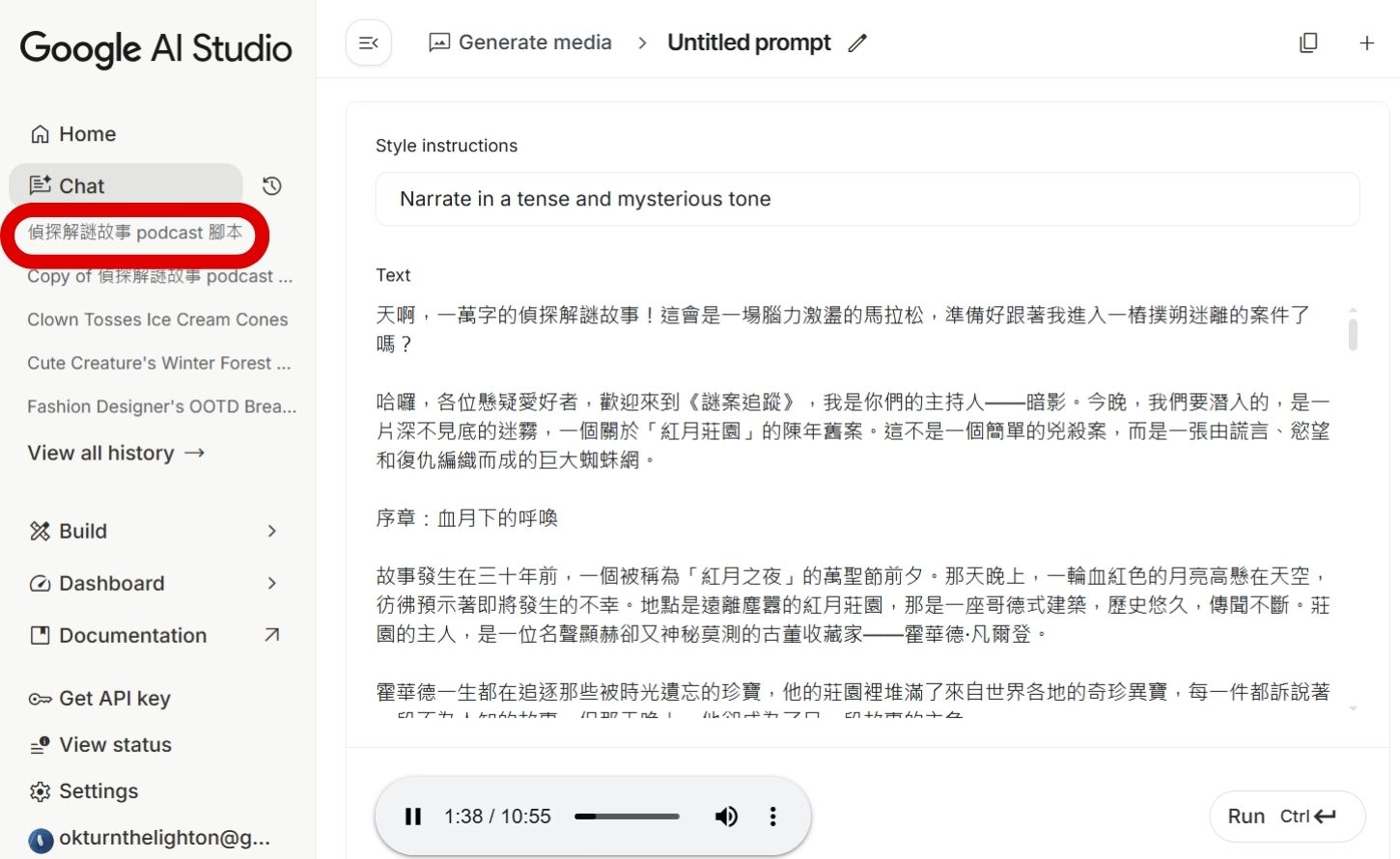1400x859 pixels.
Task: Collapse the navigation sidebar
Action: click(368, 42)
